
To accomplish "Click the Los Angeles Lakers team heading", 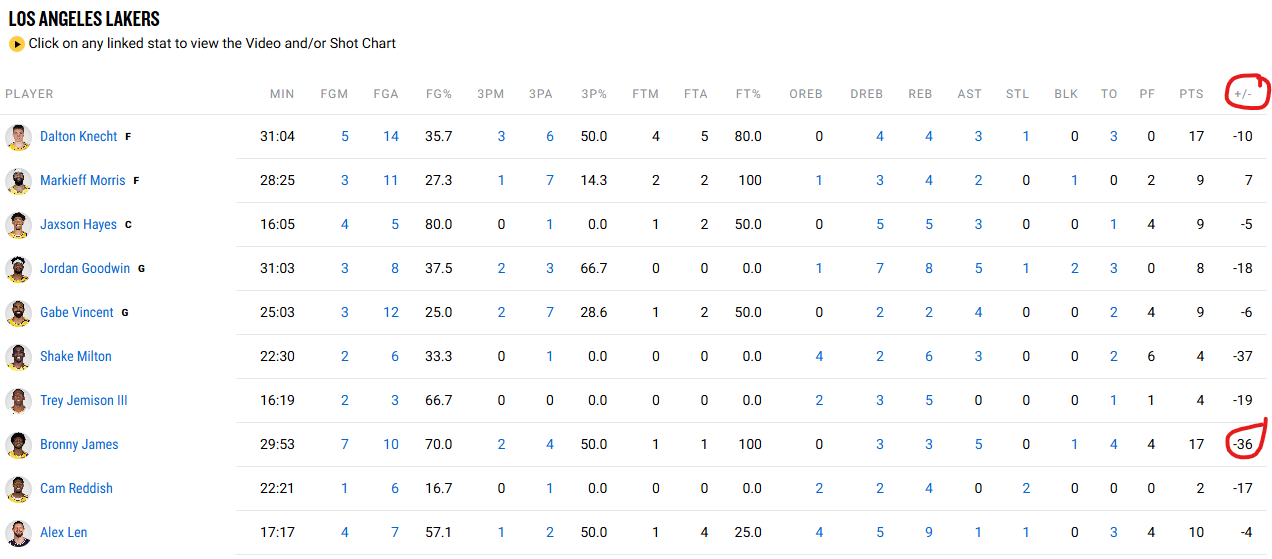I will 84,19.
